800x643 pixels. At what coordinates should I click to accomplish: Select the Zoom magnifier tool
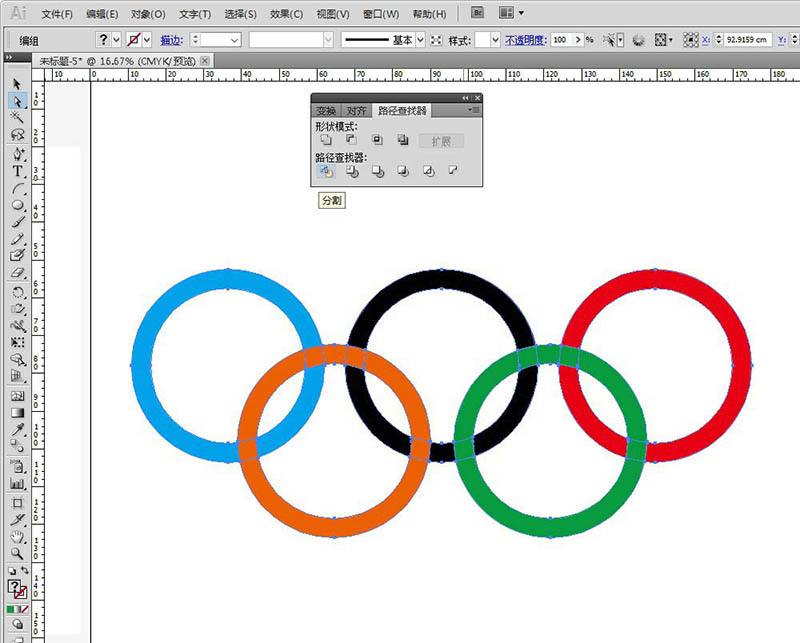pos(18,554)
